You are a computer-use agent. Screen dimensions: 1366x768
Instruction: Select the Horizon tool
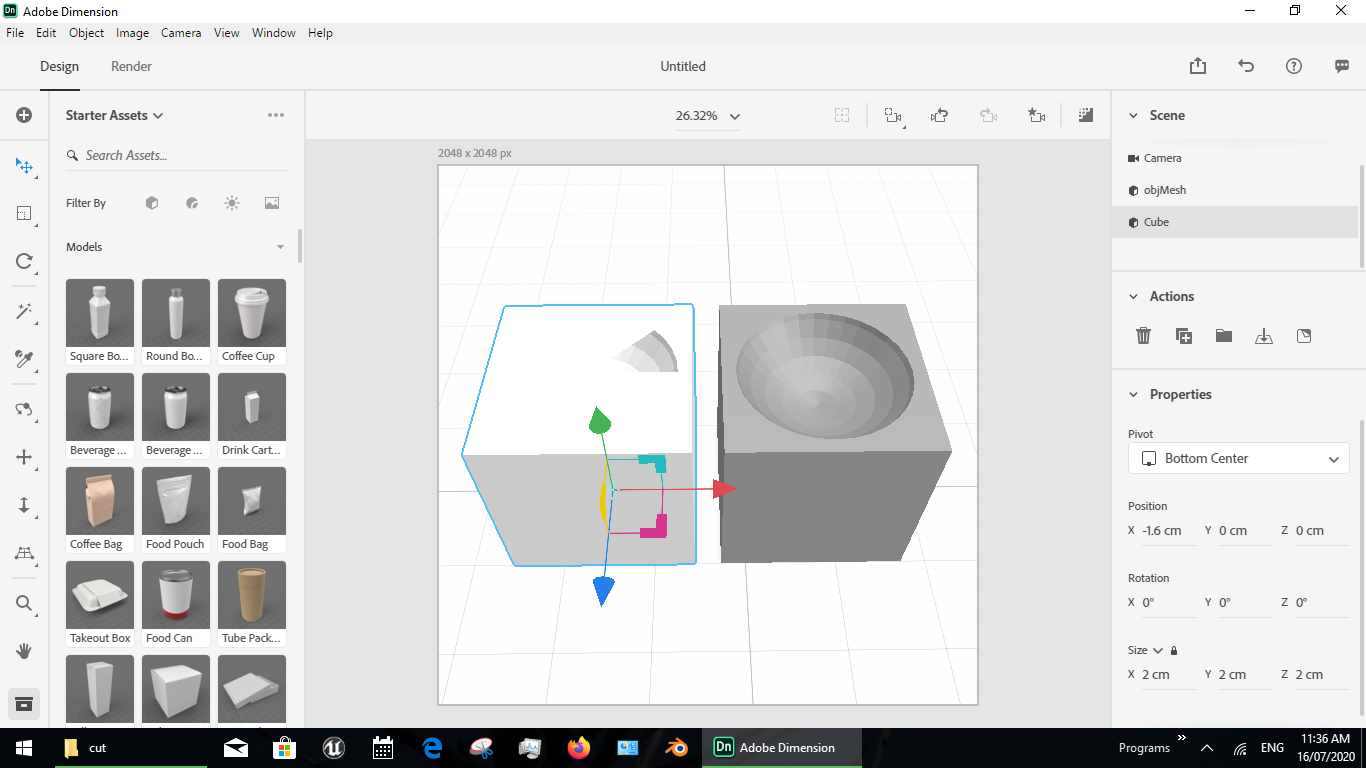tap(24, 553)
